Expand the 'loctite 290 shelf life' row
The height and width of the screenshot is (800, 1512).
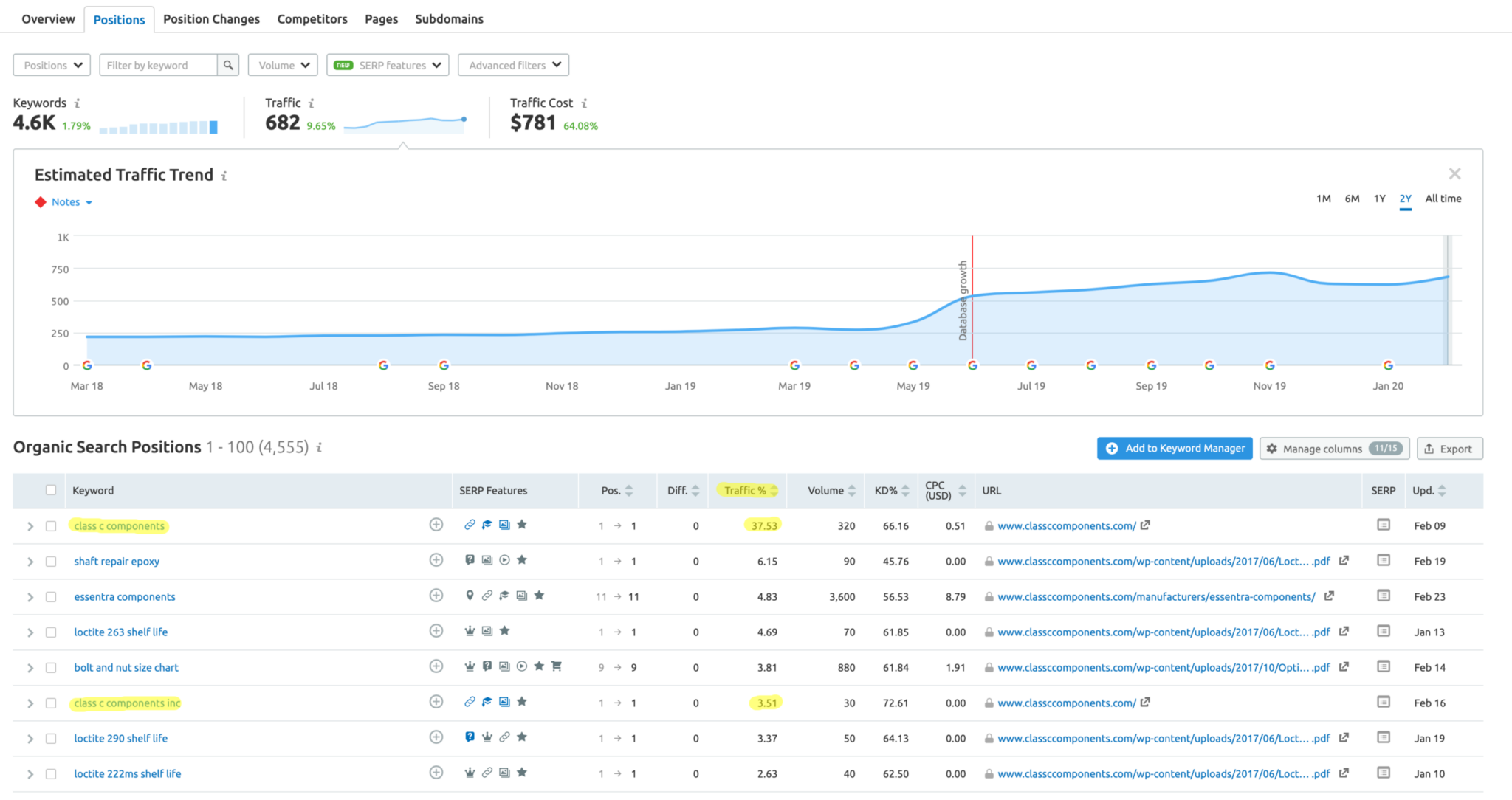30,739
